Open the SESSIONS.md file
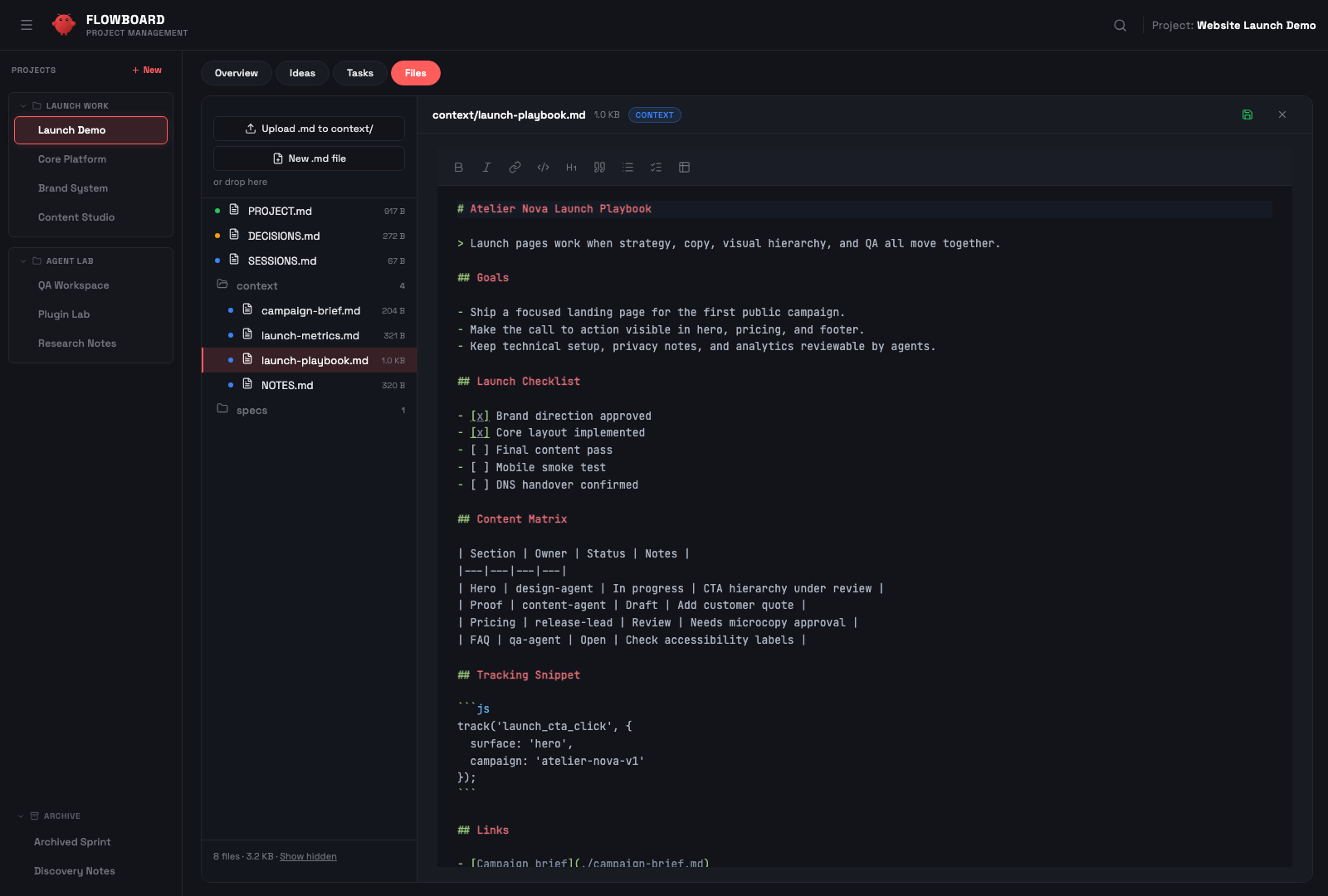Viewport: 1328px width, 896px height. point(309,261)
